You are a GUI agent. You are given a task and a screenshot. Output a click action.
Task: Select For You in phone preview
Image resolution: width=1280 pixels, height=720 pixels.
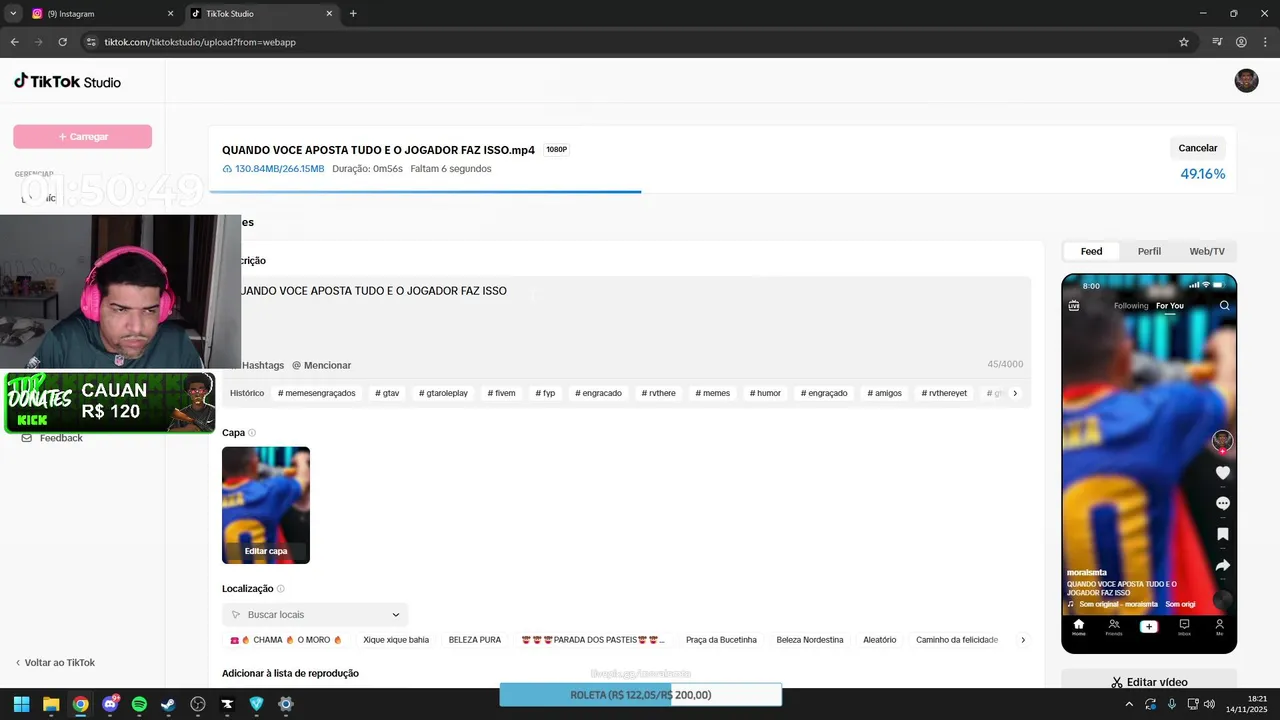click(x=1170, y=306)
